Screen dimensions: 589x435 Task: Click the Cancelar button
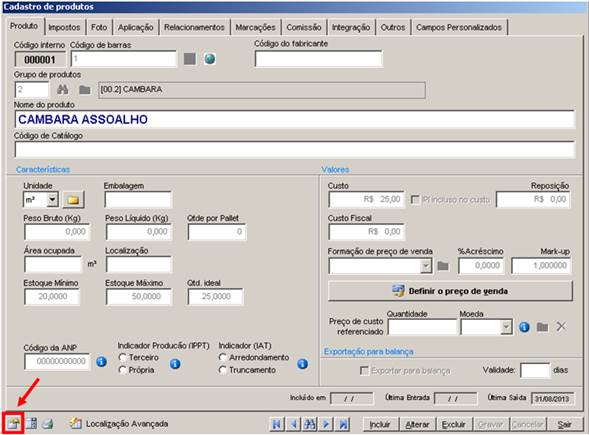click(x=528, y=424)
